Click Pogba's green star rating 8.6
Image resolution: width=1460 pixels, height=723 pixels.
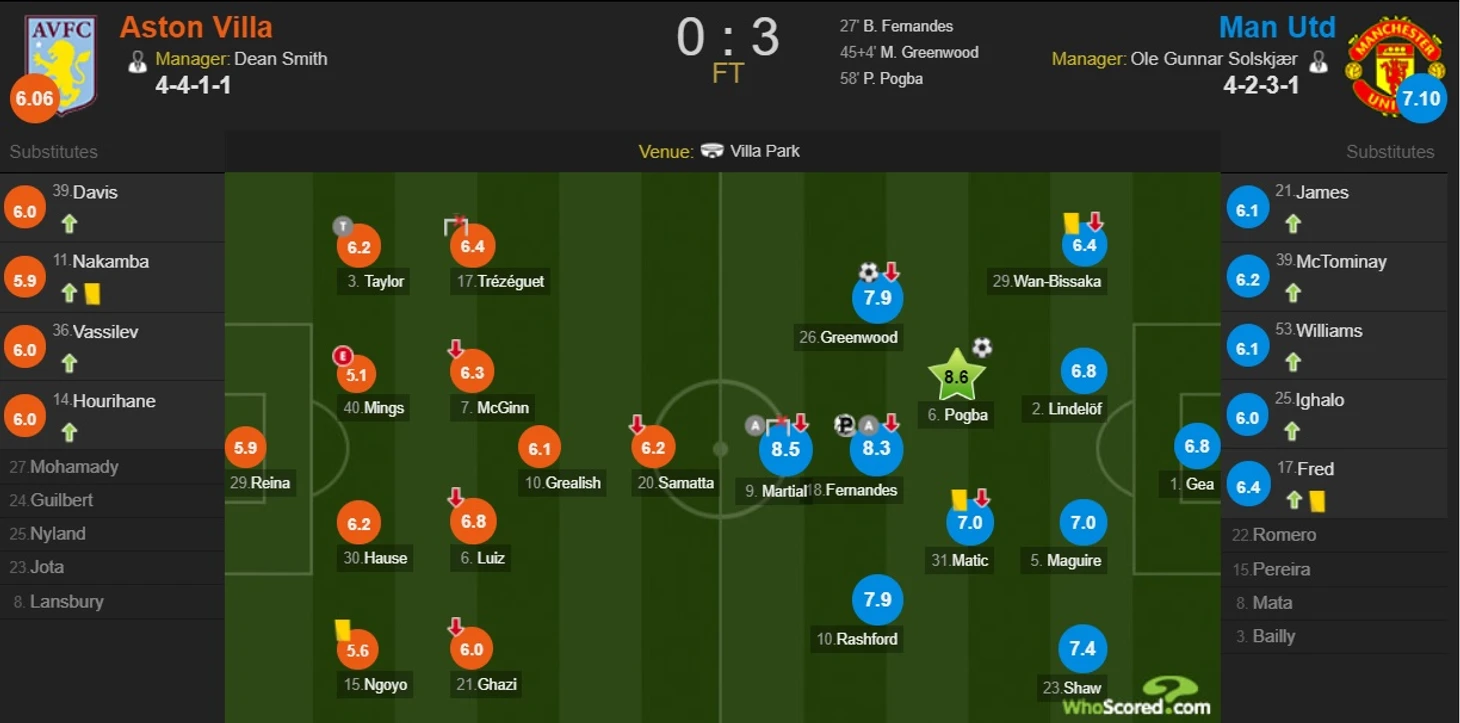pyautogui.click(x=956, y=376)
